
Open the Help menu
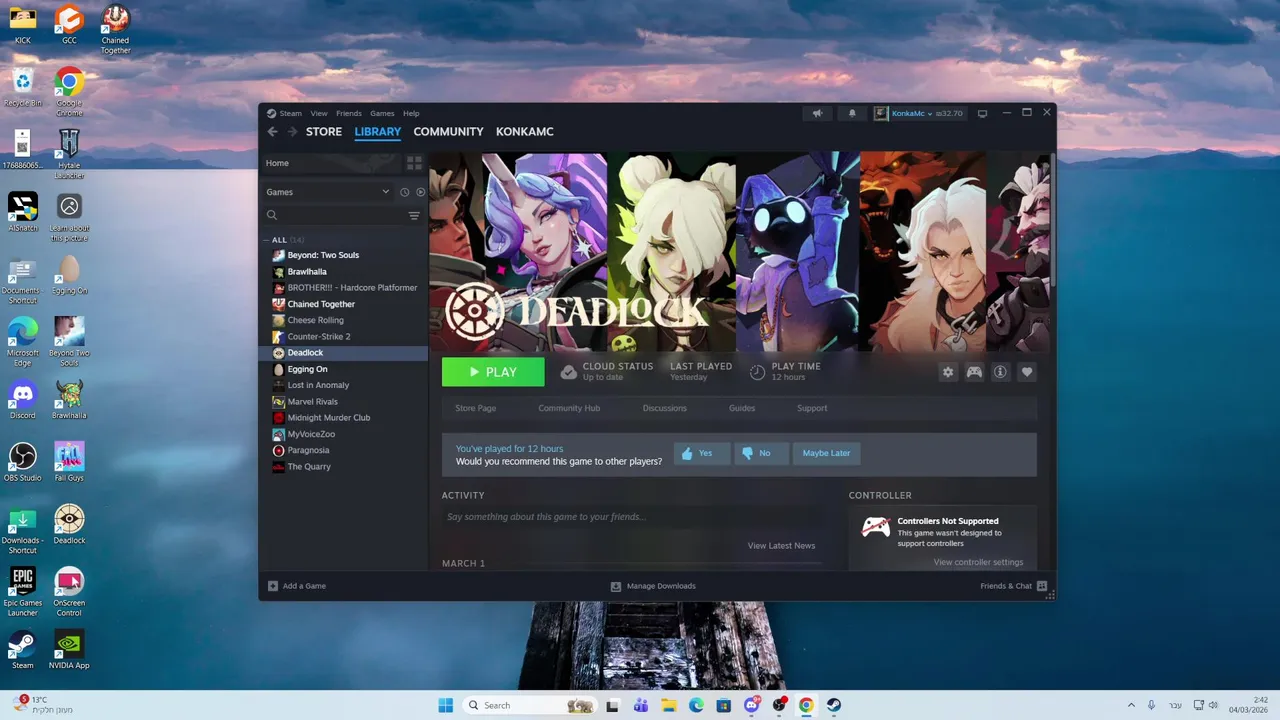click(411, 113)
